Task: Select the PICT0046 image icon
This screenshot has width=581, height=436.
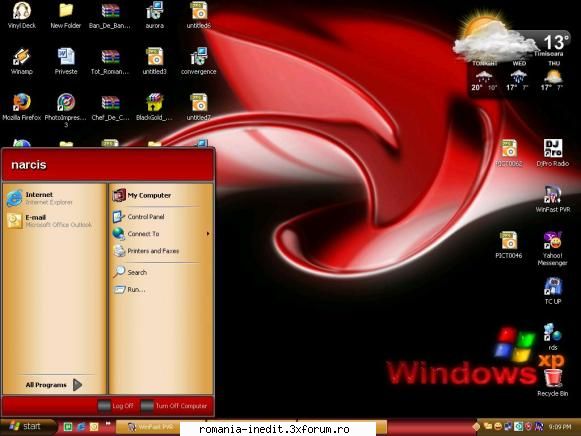Action: click(509, 245)
